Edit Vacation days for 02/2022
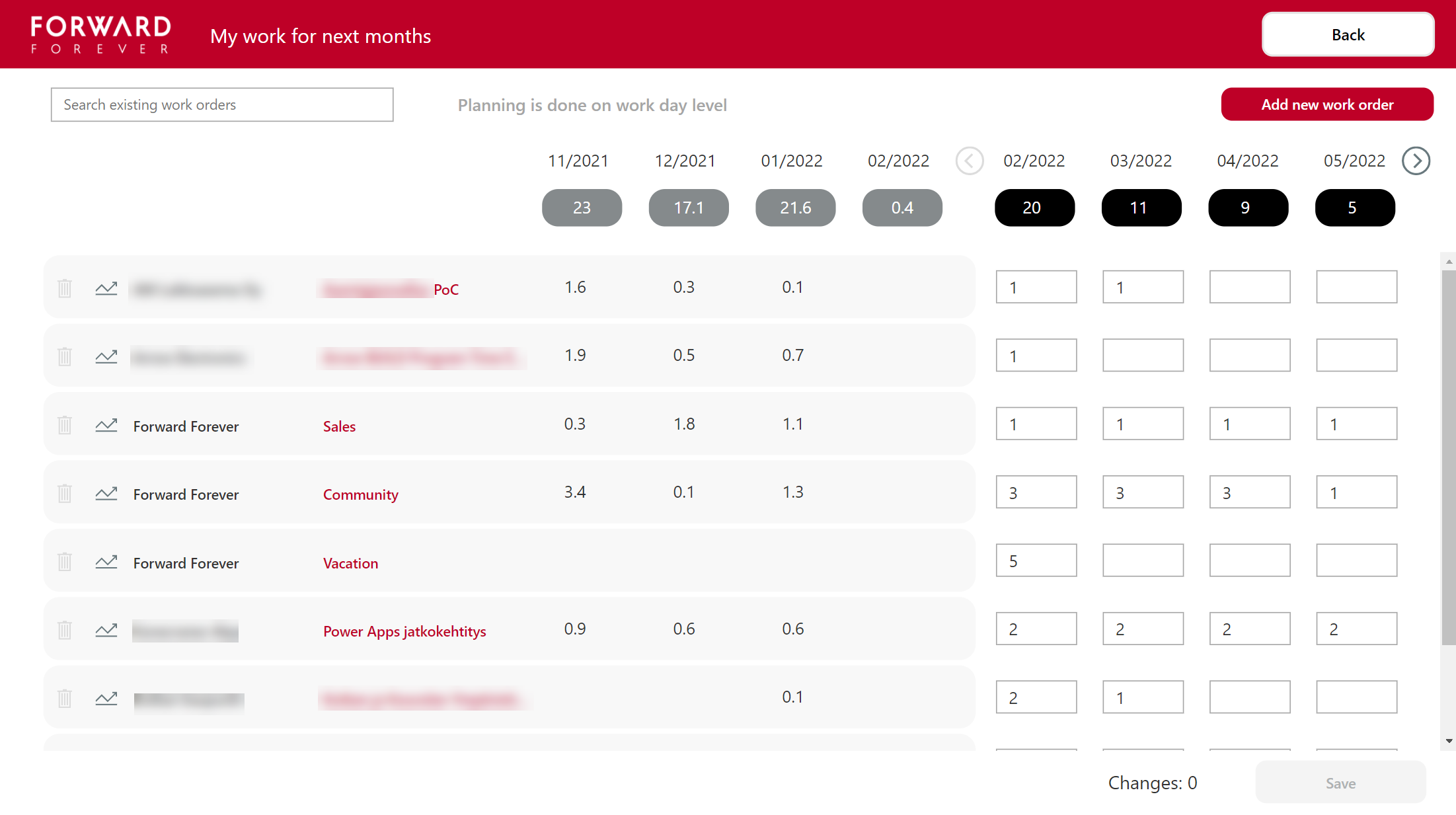 click(x=1036, y=561)
